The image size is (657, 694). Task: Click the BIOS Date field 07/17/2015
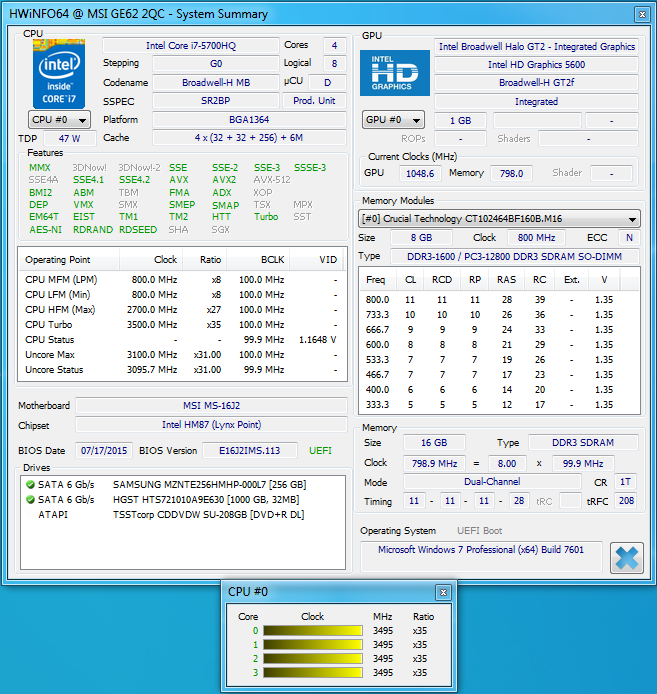click(104, 451)
